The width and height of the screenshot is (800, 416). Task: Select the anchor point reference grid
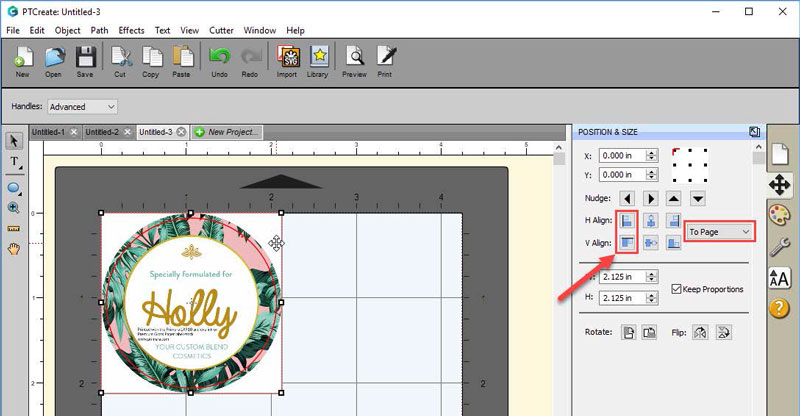690,165
